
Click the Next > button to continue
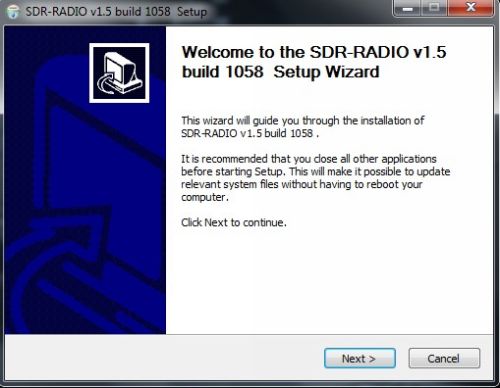[360, 358]
